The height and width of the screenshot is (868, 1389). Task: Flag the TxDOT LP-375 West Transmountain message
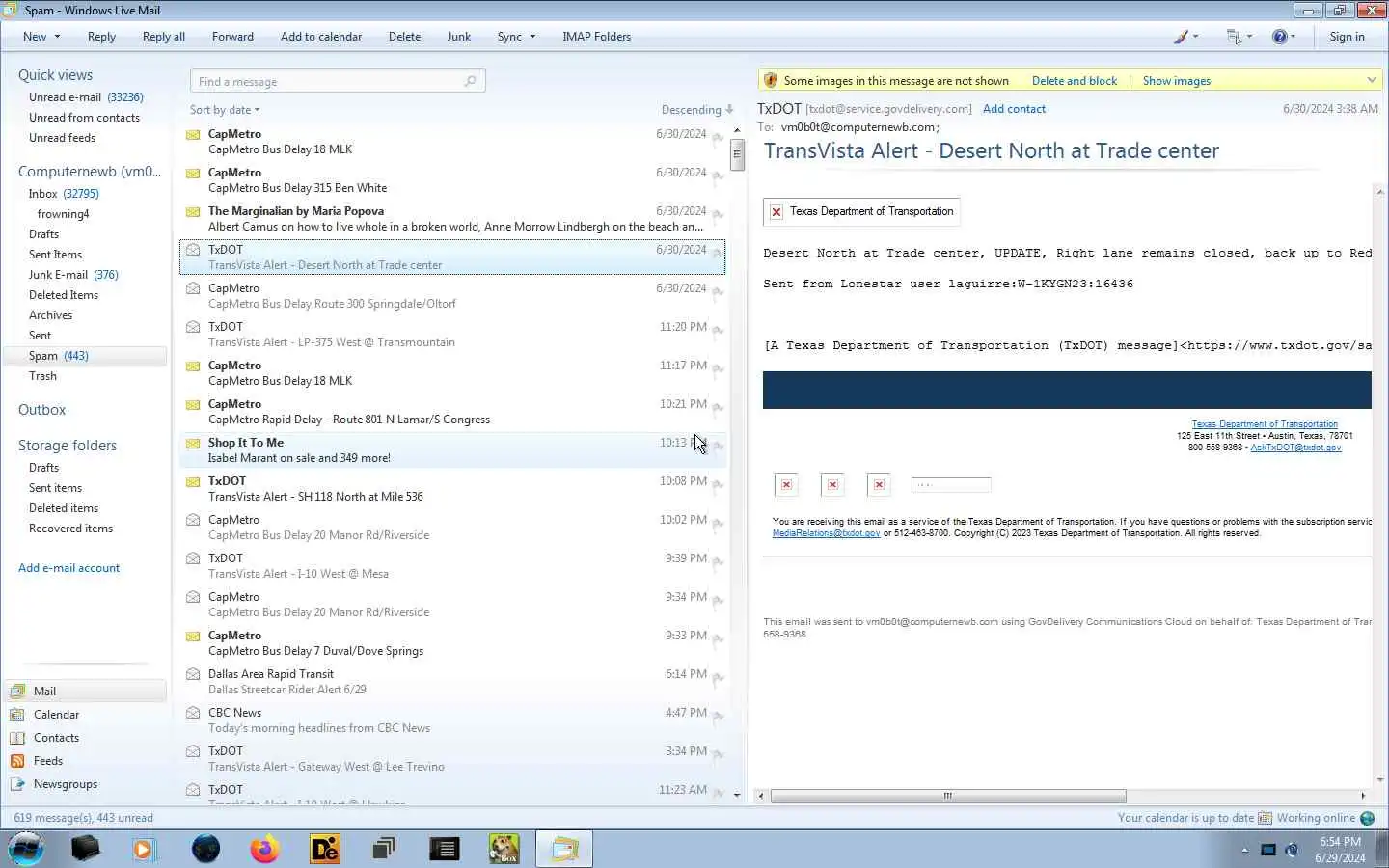[718, 331]
